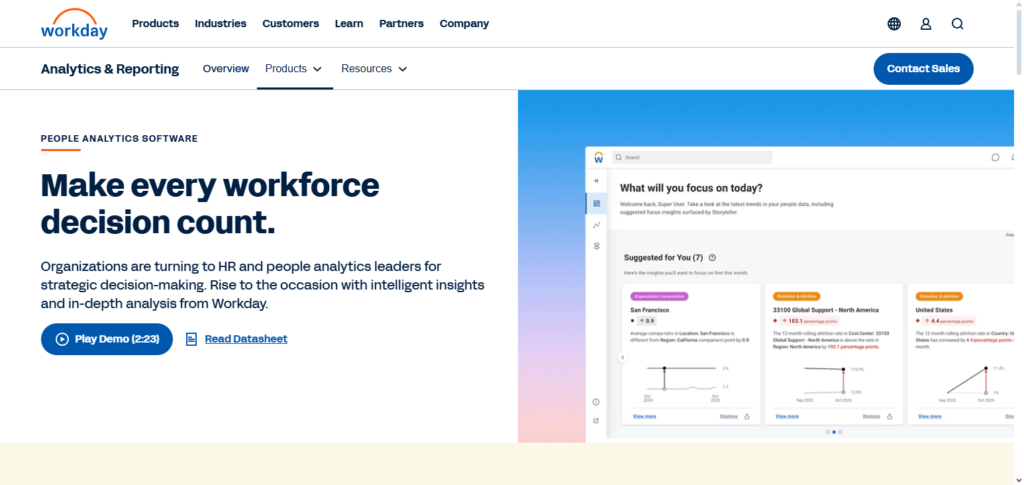Image resolution: width=1024 pixels, height=485 pixels.
Task: Click the datasheet document icon
Action: pyautogui.click(x=191, y=339)
